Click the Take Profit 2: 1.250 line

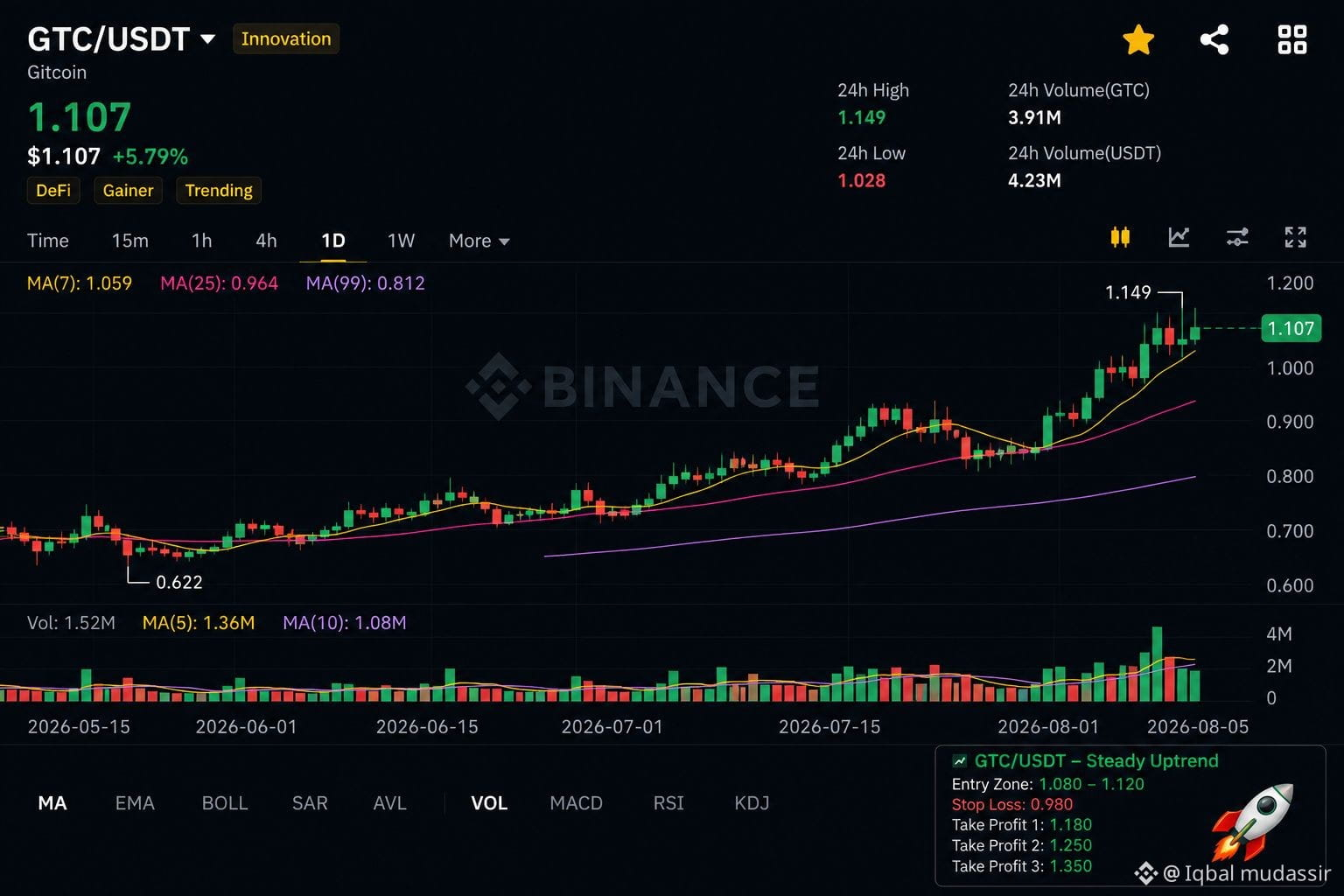1022,845
